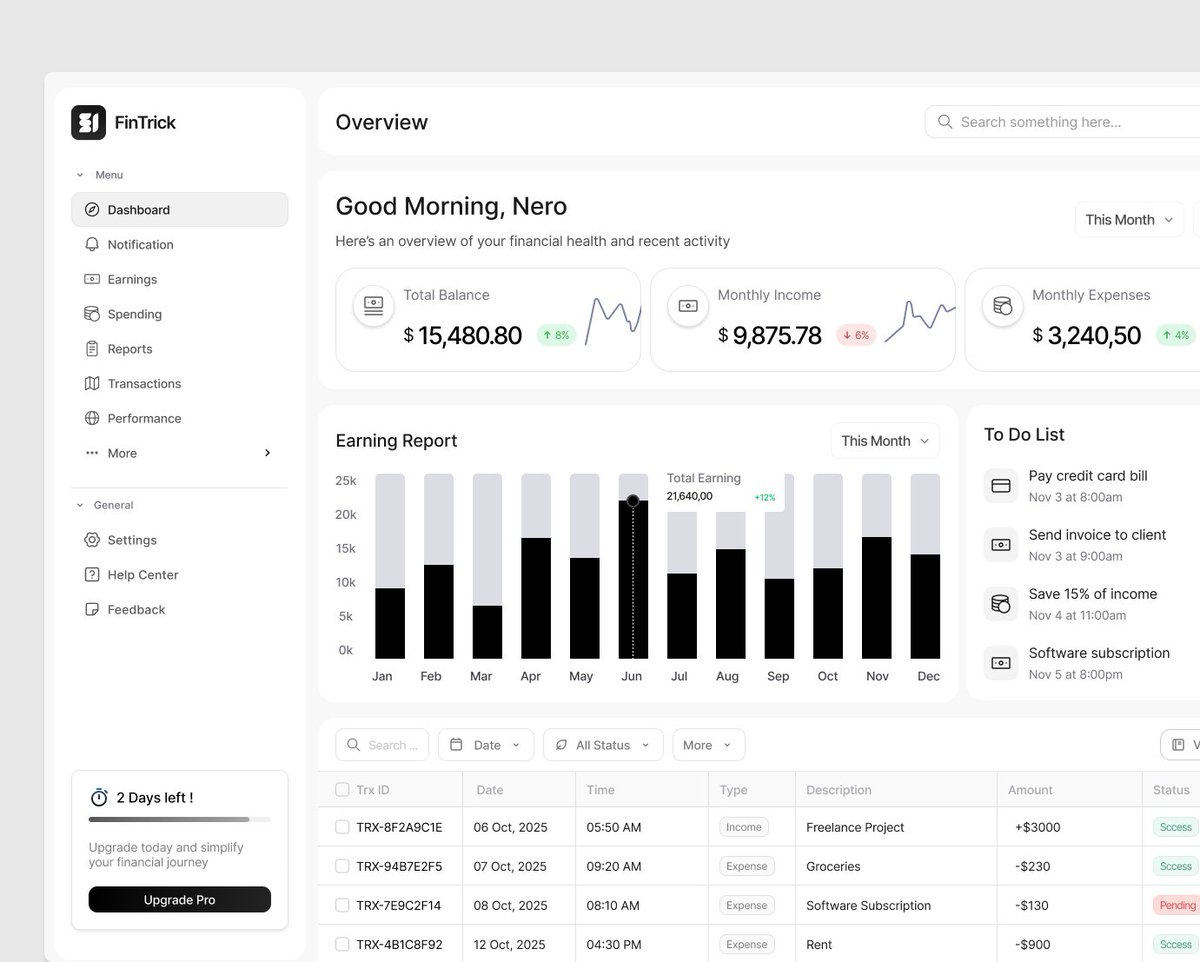This screenshot has width=1200, height=962.
Task: Open Reports in the sidebar
Action: point(179,349)
